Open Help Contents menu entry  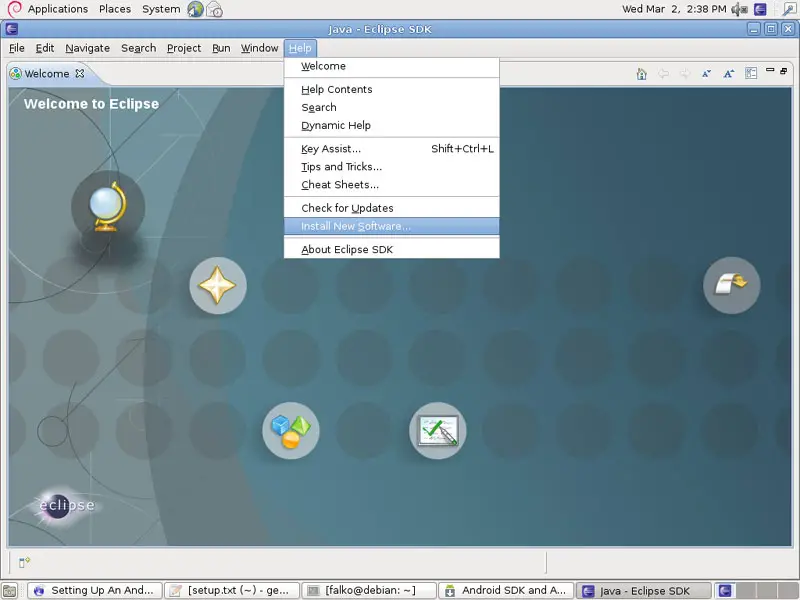tap(391, 89)
